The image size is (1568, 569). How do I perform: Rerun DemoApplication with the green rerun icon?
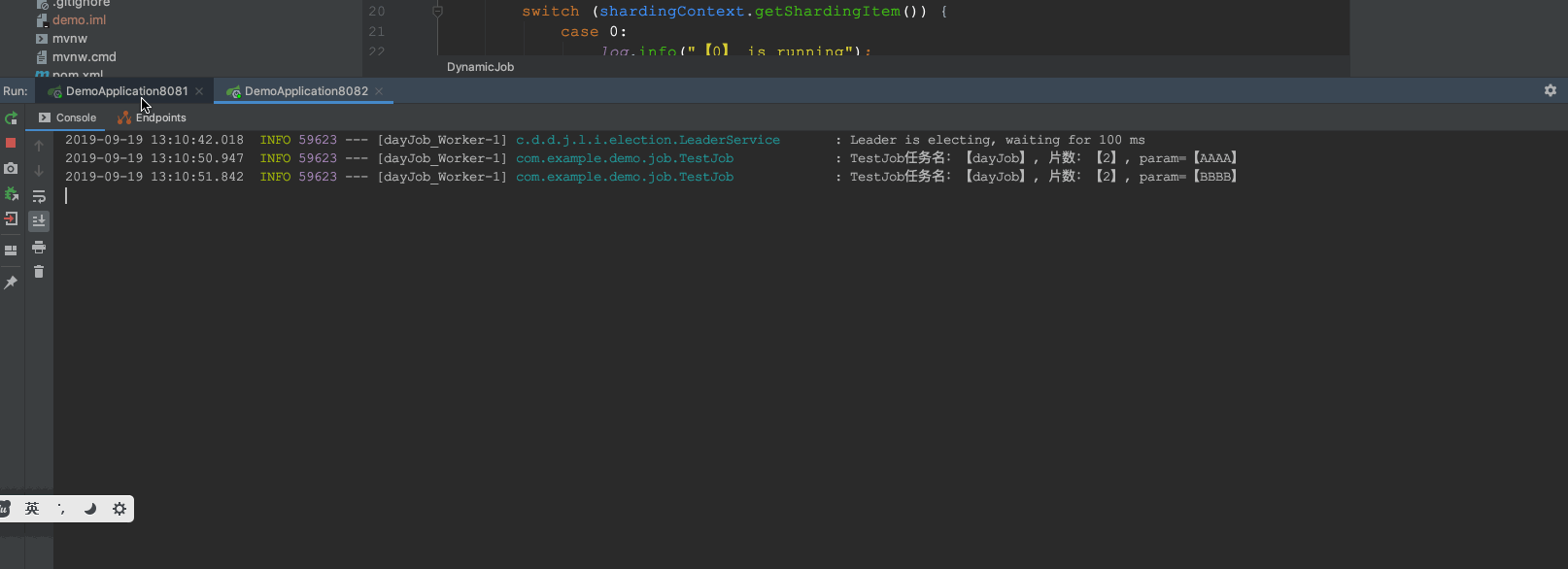[x=11, y=118]
